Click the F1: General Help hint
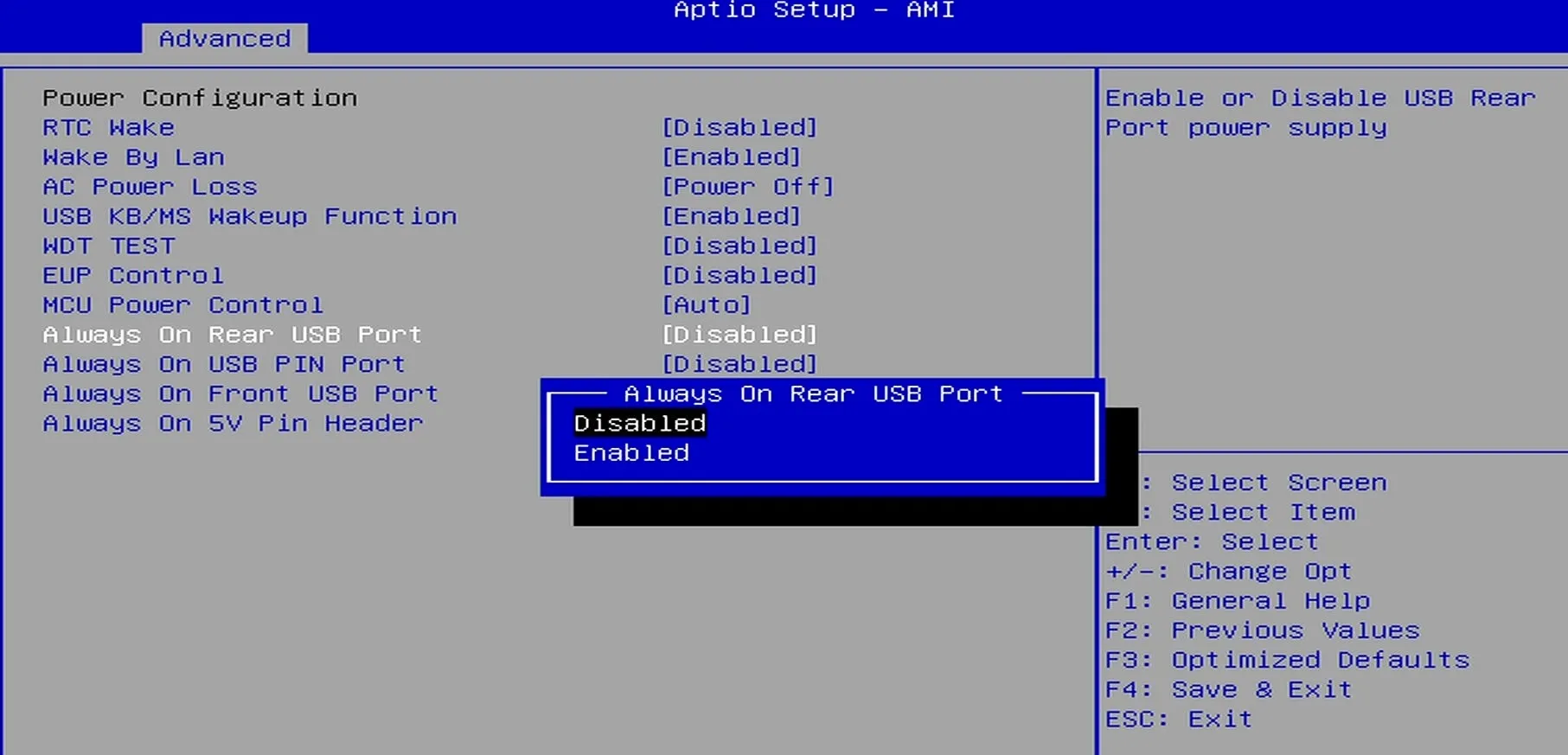Image resolution: width=1568 pixels, height=755 pixels. pos(1238,601)
